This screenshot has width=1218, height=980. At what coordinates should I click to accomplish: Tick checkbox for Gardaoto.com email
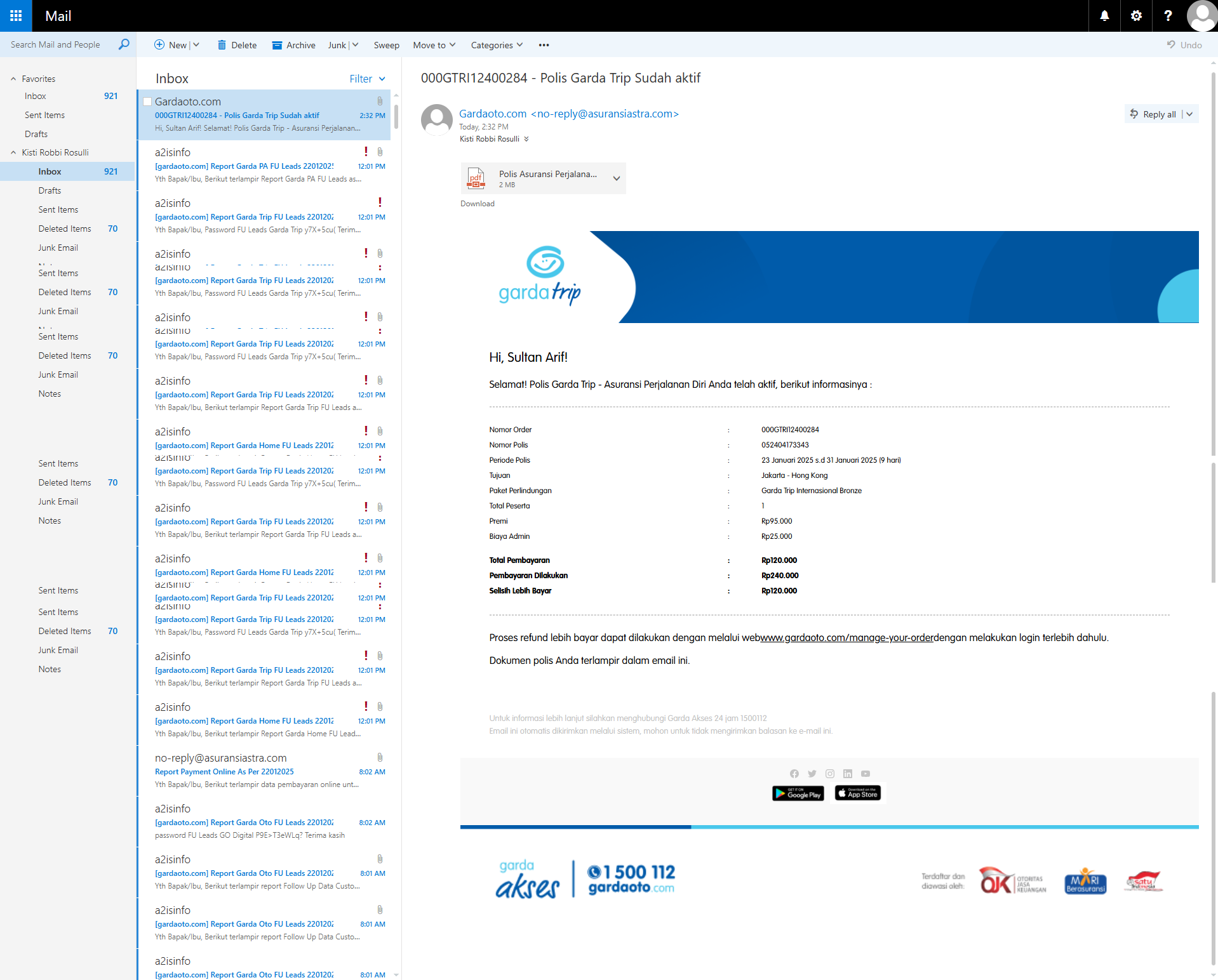pyautogui.click(x=147, y=102)
